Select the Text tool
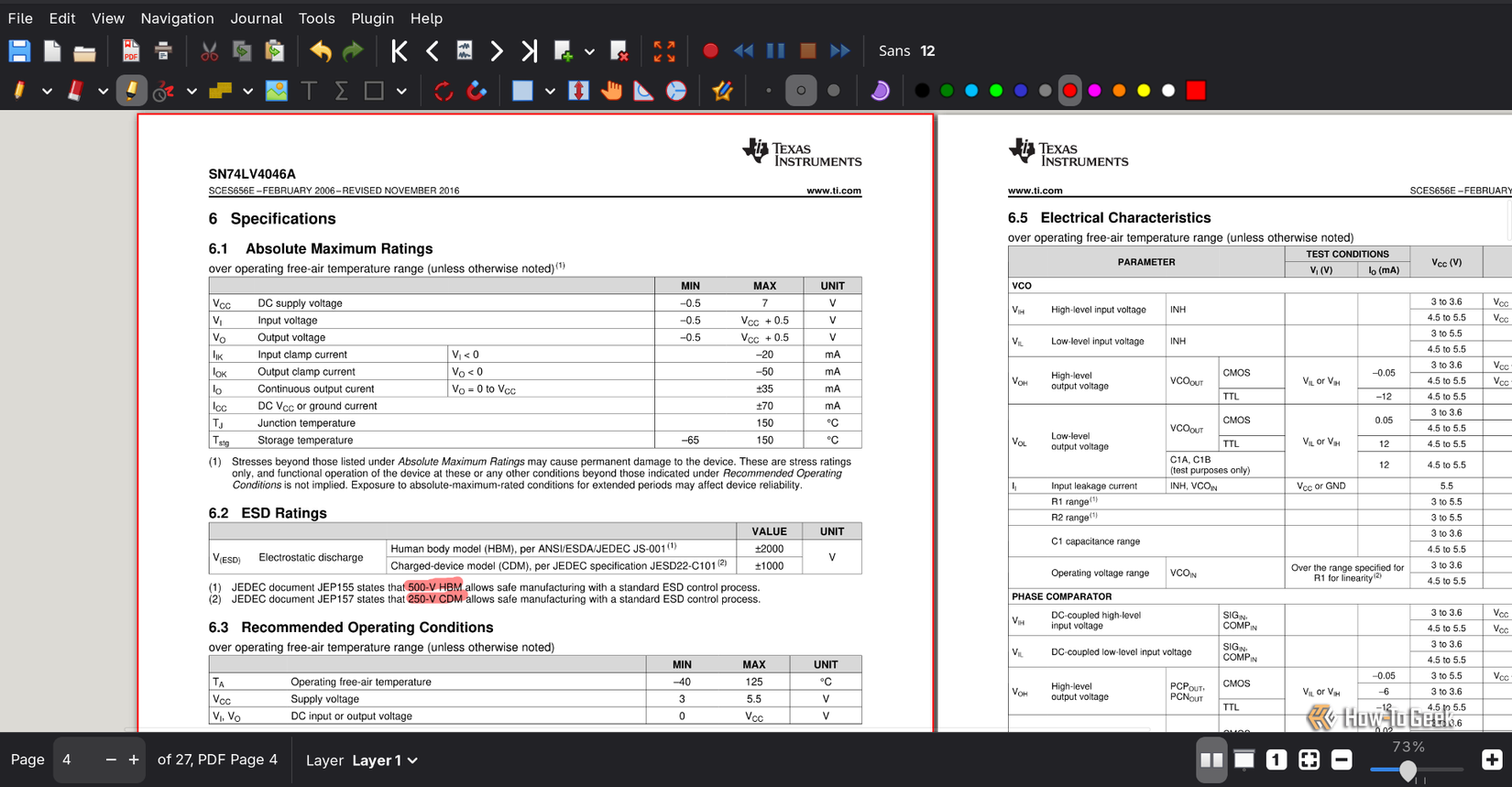 pyautogui.click(x=309, y=91)
